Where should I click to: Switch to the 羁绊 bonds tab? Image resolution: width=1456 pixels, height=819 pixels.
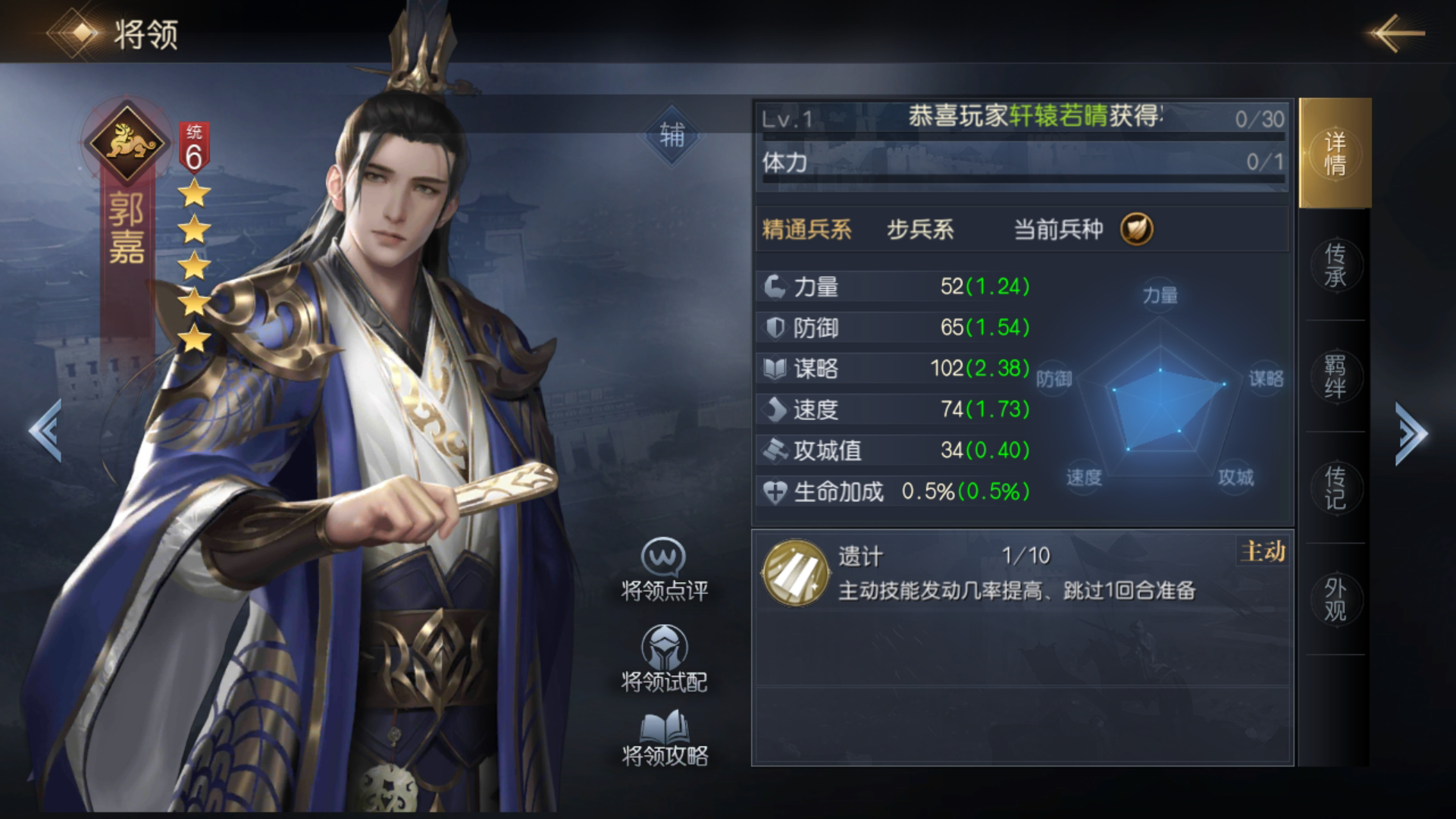pos(1335,376)
